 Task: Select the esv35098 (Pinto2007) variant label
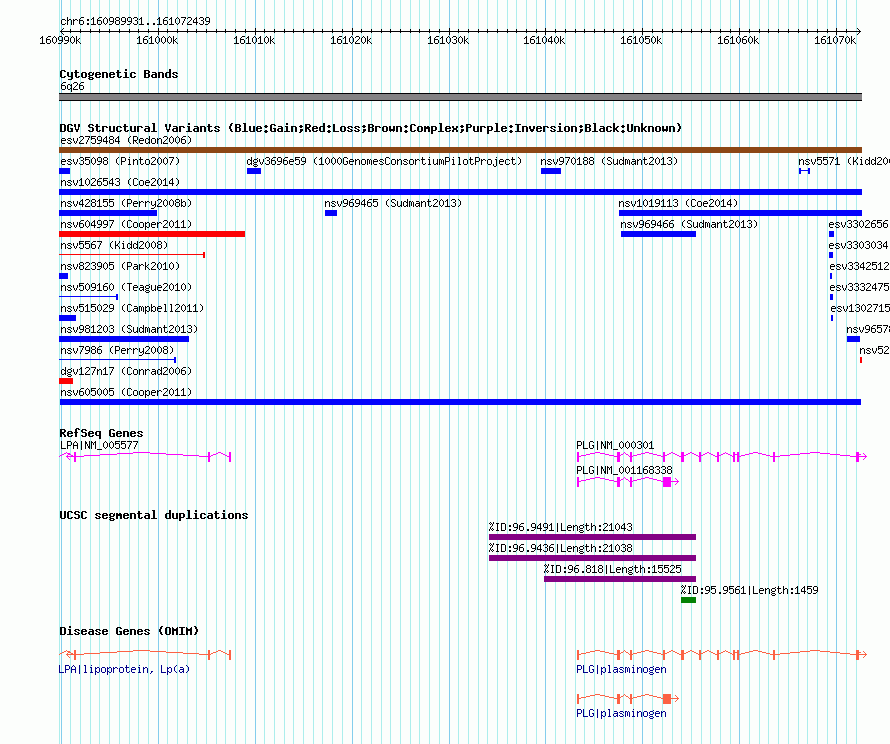tap(120, 161)
